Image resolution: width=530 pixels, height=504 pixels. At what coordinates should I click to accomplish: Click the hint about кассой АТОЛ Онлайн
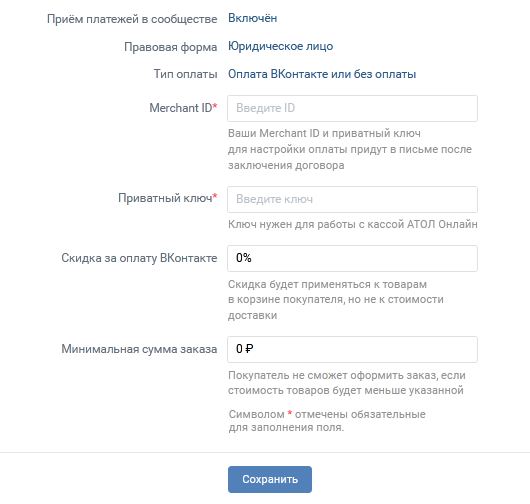[353, 224]
